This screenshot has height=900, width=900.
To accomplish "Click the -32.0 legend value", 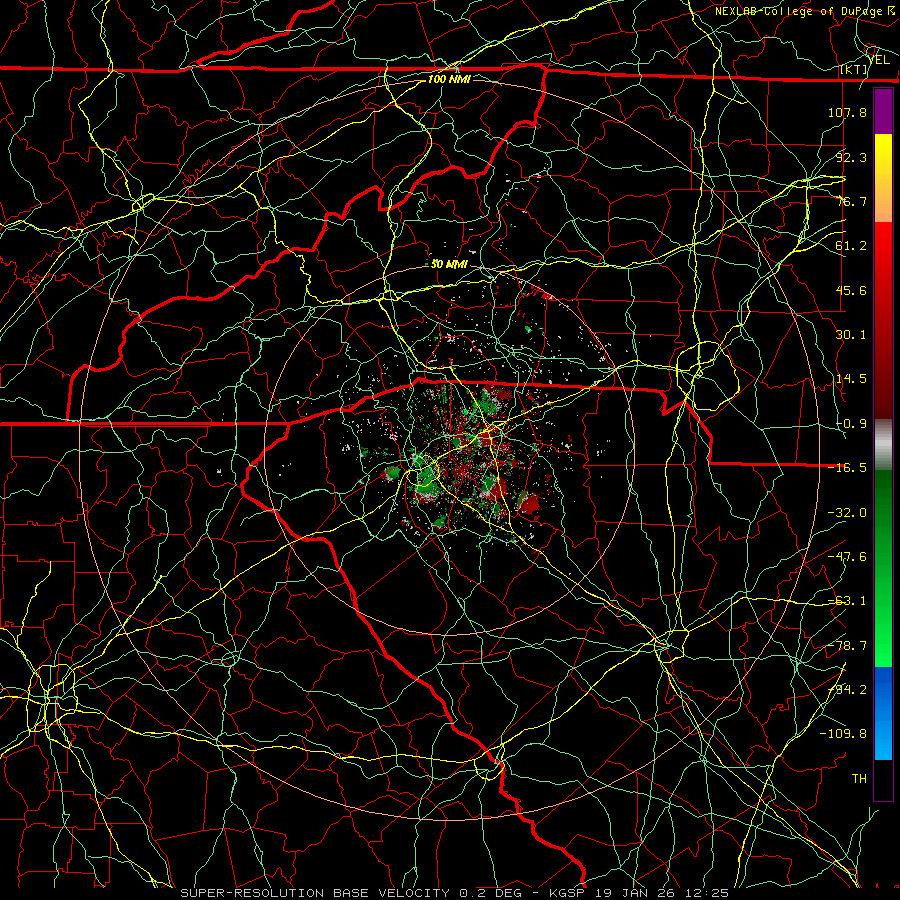I will click(x=847, y=513).
